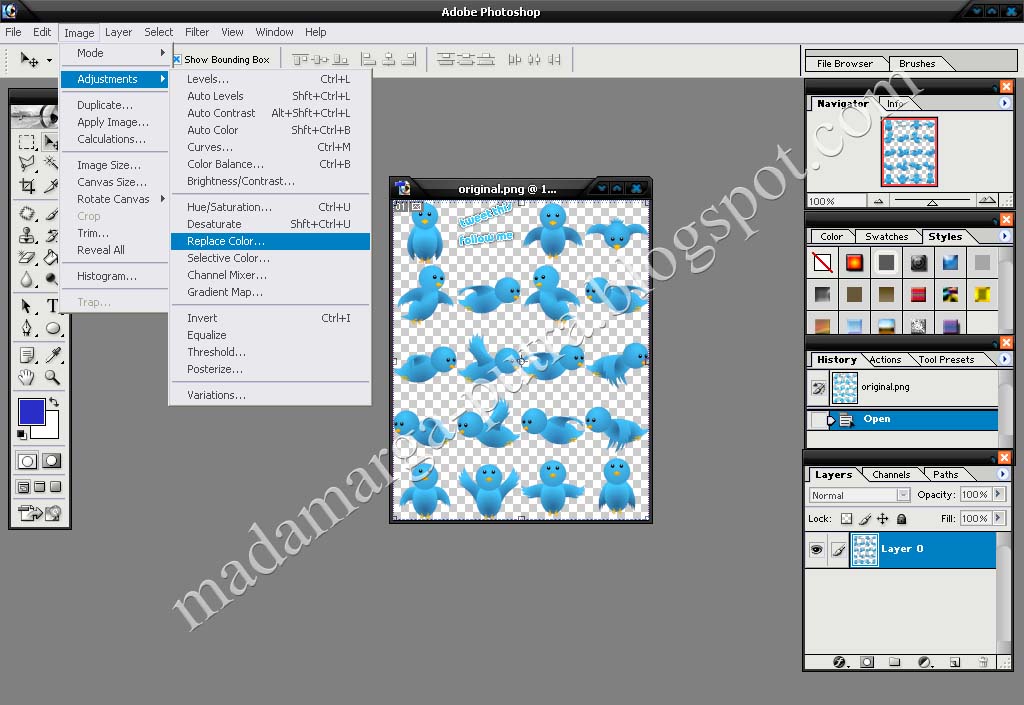Click the blue foreground color swatch
Viewport: 1024px width, 705px height.
31,411
